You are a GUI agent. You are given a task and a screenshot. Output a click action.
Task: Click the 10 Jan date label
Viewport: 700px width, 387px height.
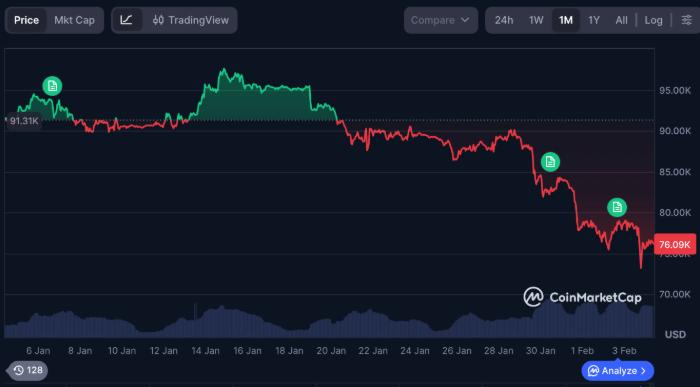(x=122, y=351)
